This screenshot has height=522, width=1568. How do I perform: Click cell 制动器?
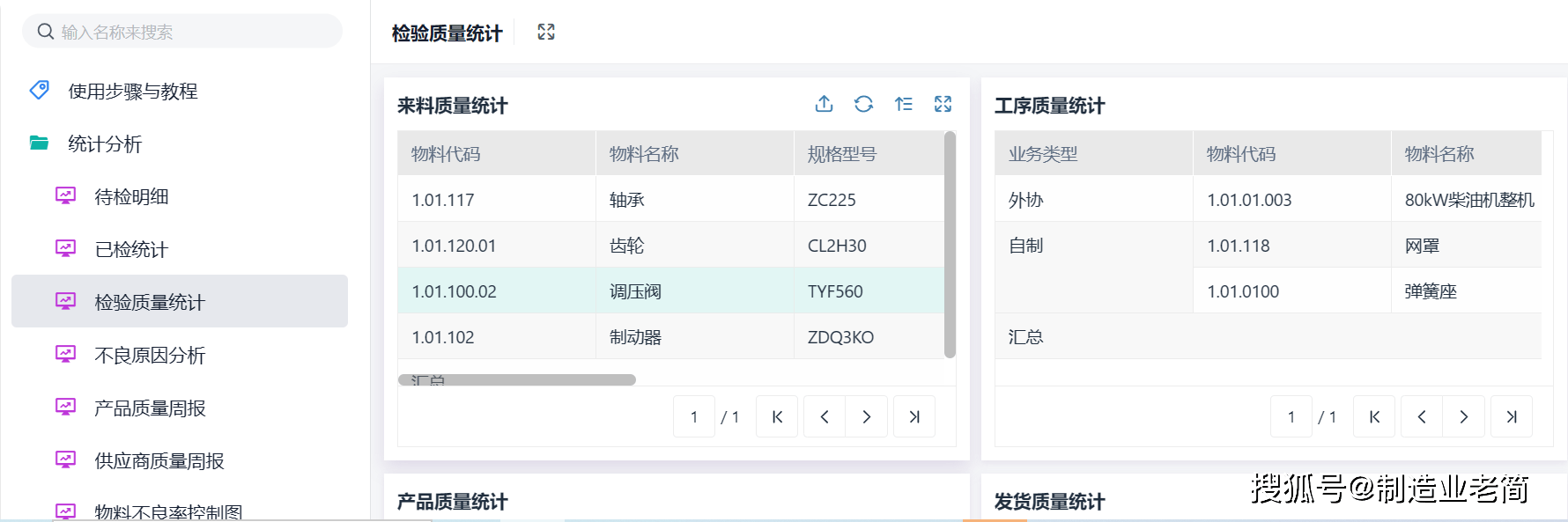tap(695, 336)
